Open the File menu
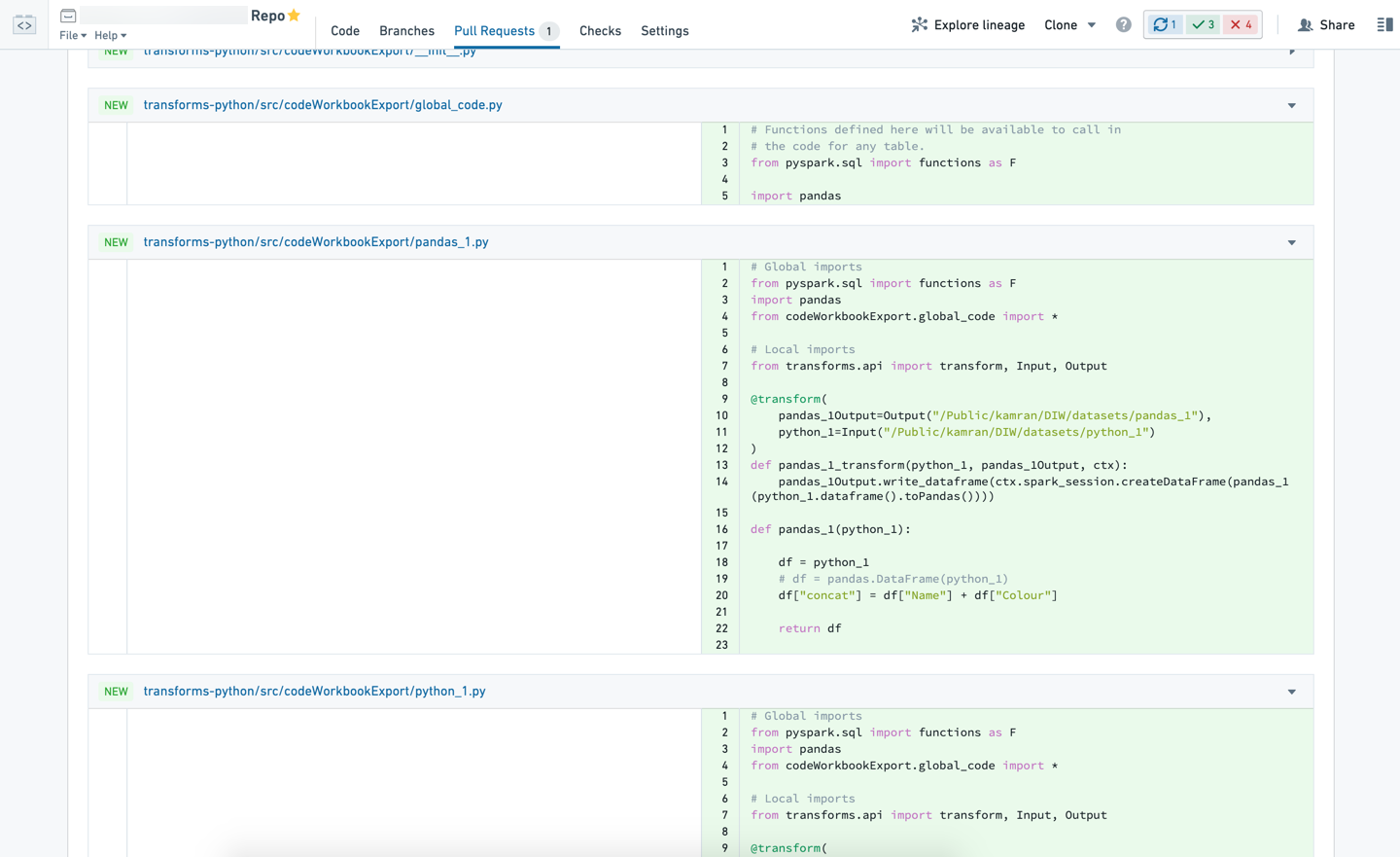1400x857 pixels. [73, 36]
